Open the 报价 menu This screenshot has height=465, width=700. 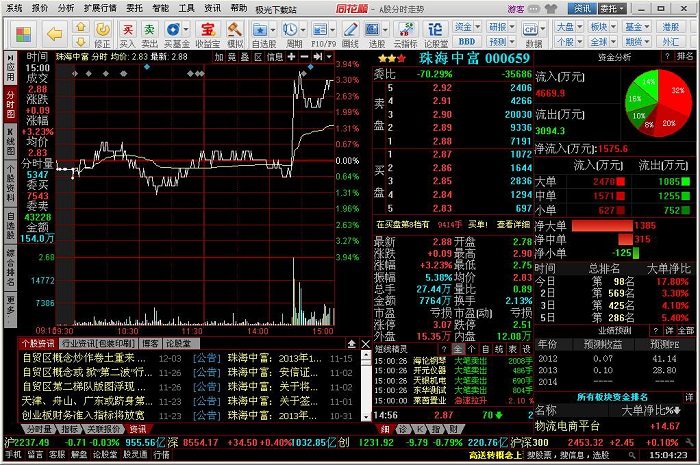click(40, 8)
